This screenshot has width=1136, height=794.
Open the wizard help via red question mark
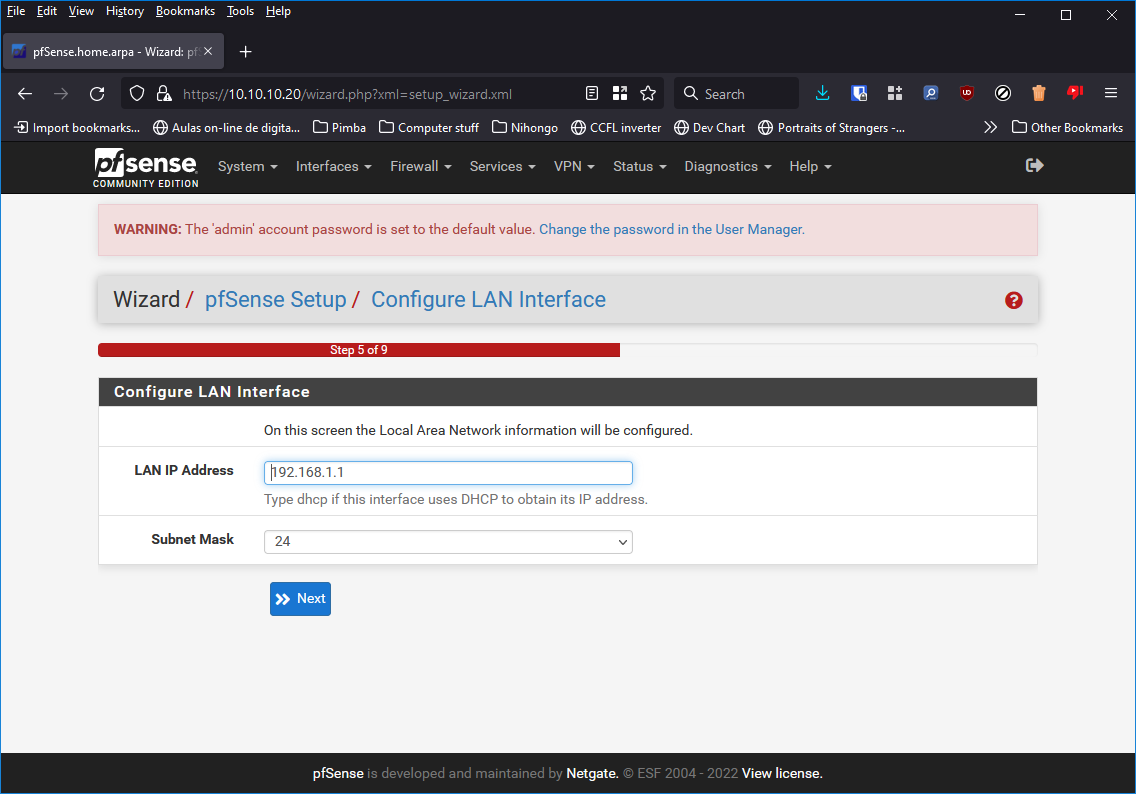point(1013,300)
